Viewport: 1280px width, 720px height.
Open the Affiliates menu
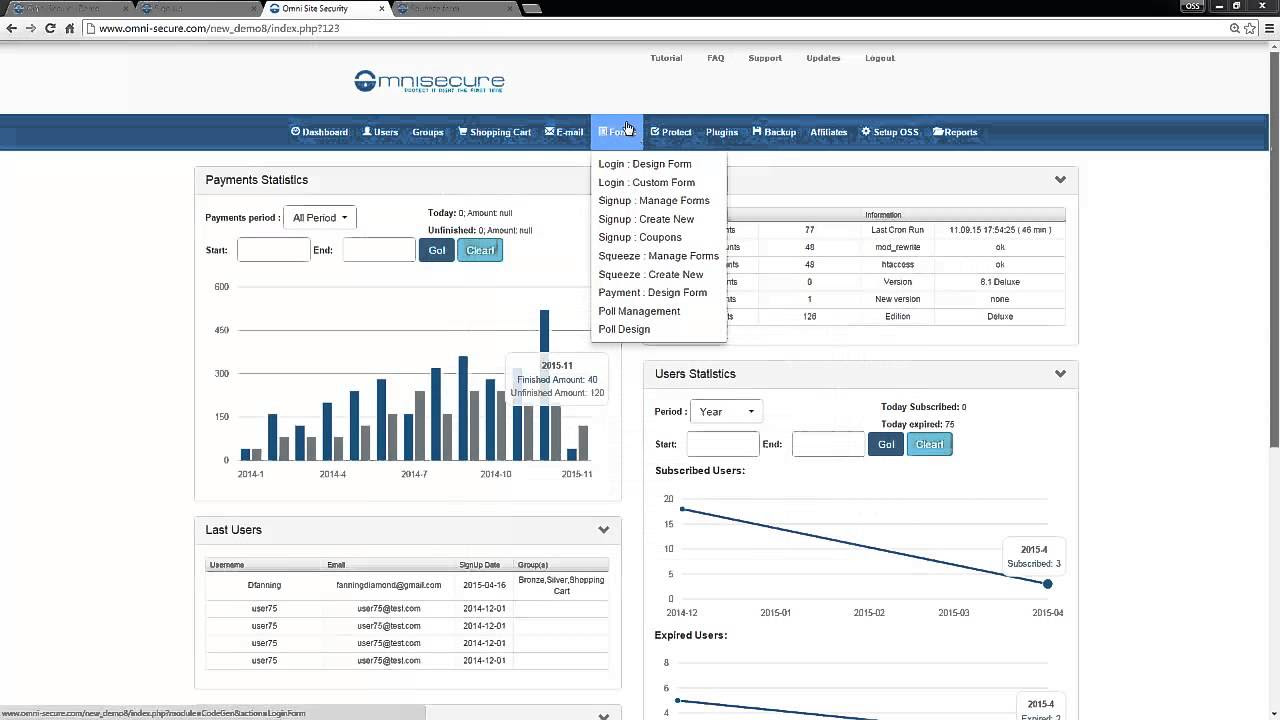828,132
